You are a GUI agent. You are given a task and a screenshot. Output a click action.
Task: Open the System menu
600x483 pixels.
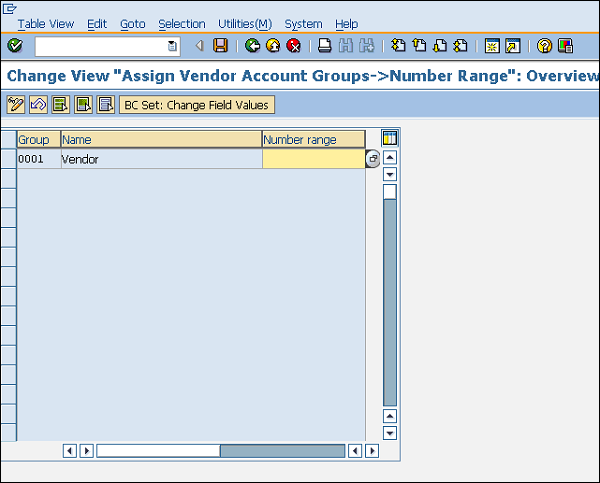click(x=303, y=24)
